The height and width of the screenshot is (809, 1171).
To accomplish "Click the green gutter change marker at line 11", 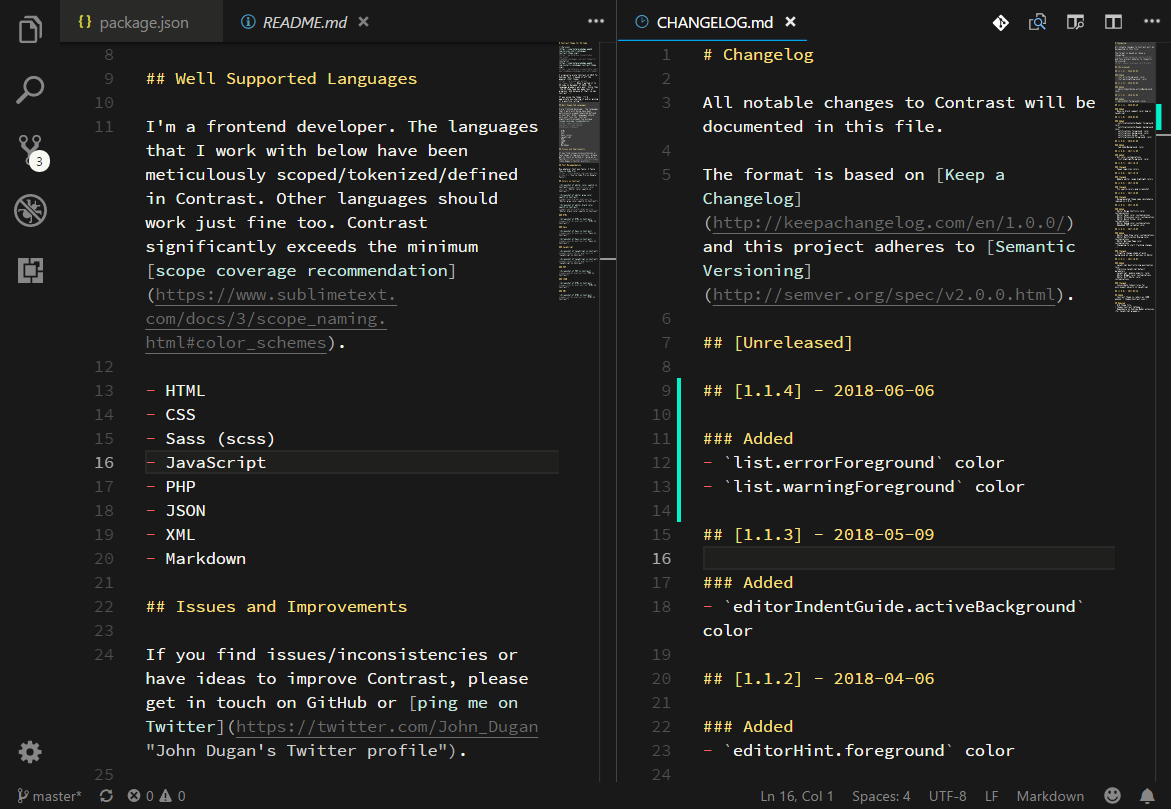I will [x=679, y=438].
